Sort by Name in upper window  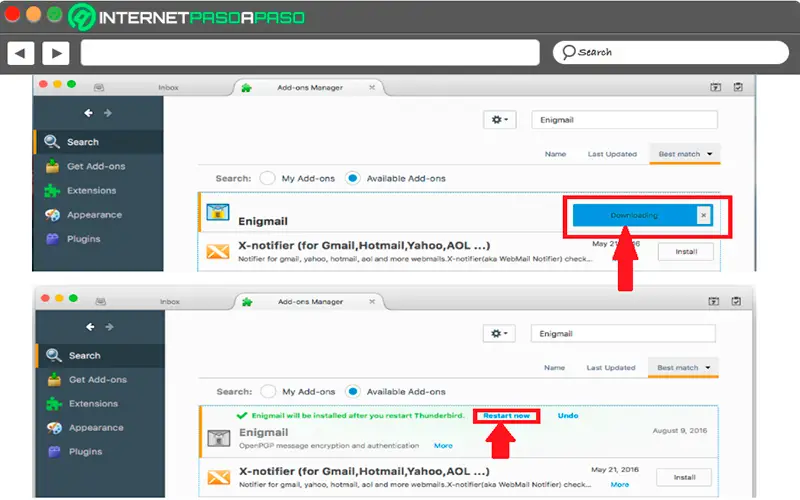click(555, 154)
